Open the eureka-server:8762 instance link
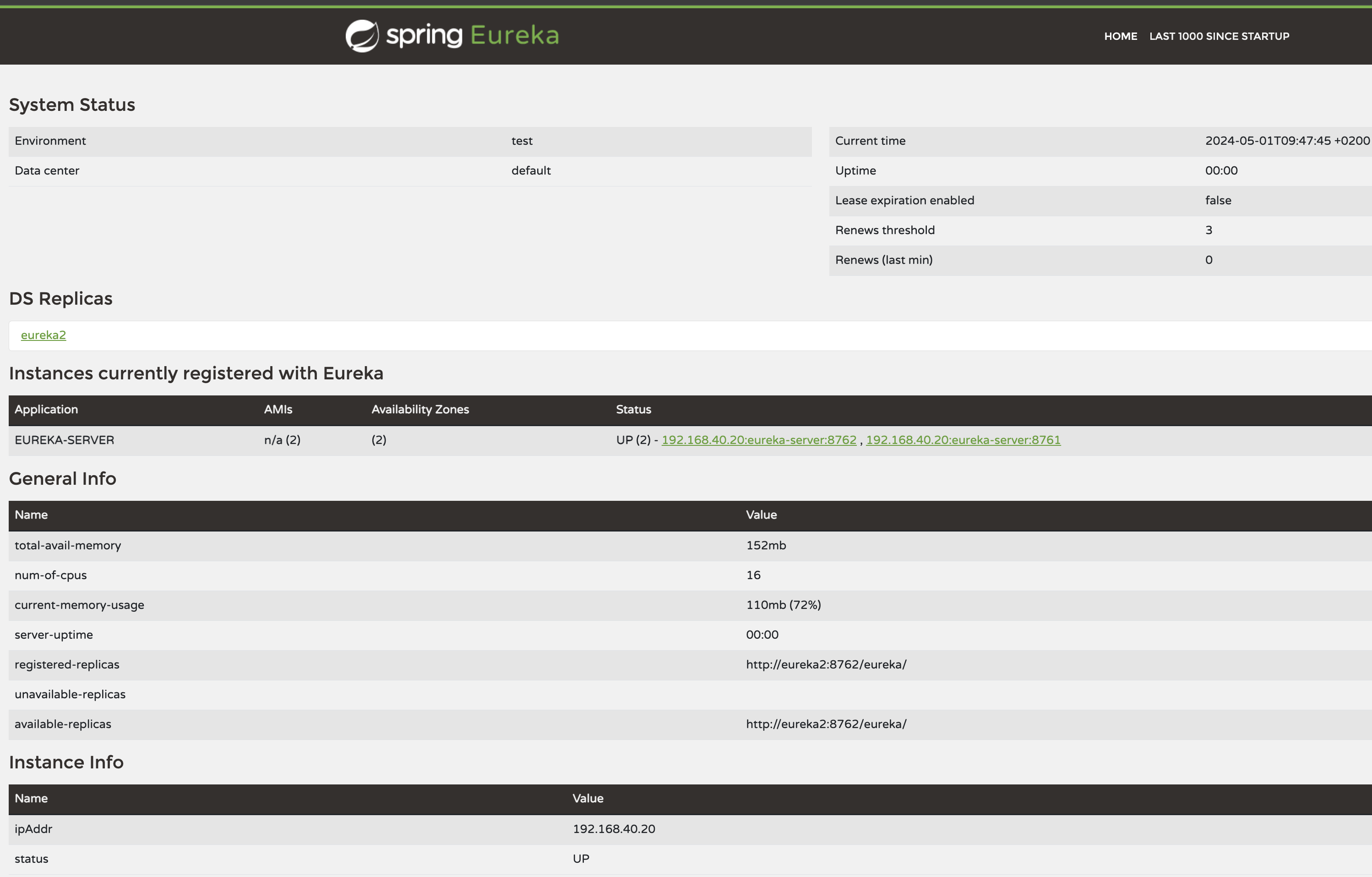This screenshot has width=1372, height=877. point(758,440)
